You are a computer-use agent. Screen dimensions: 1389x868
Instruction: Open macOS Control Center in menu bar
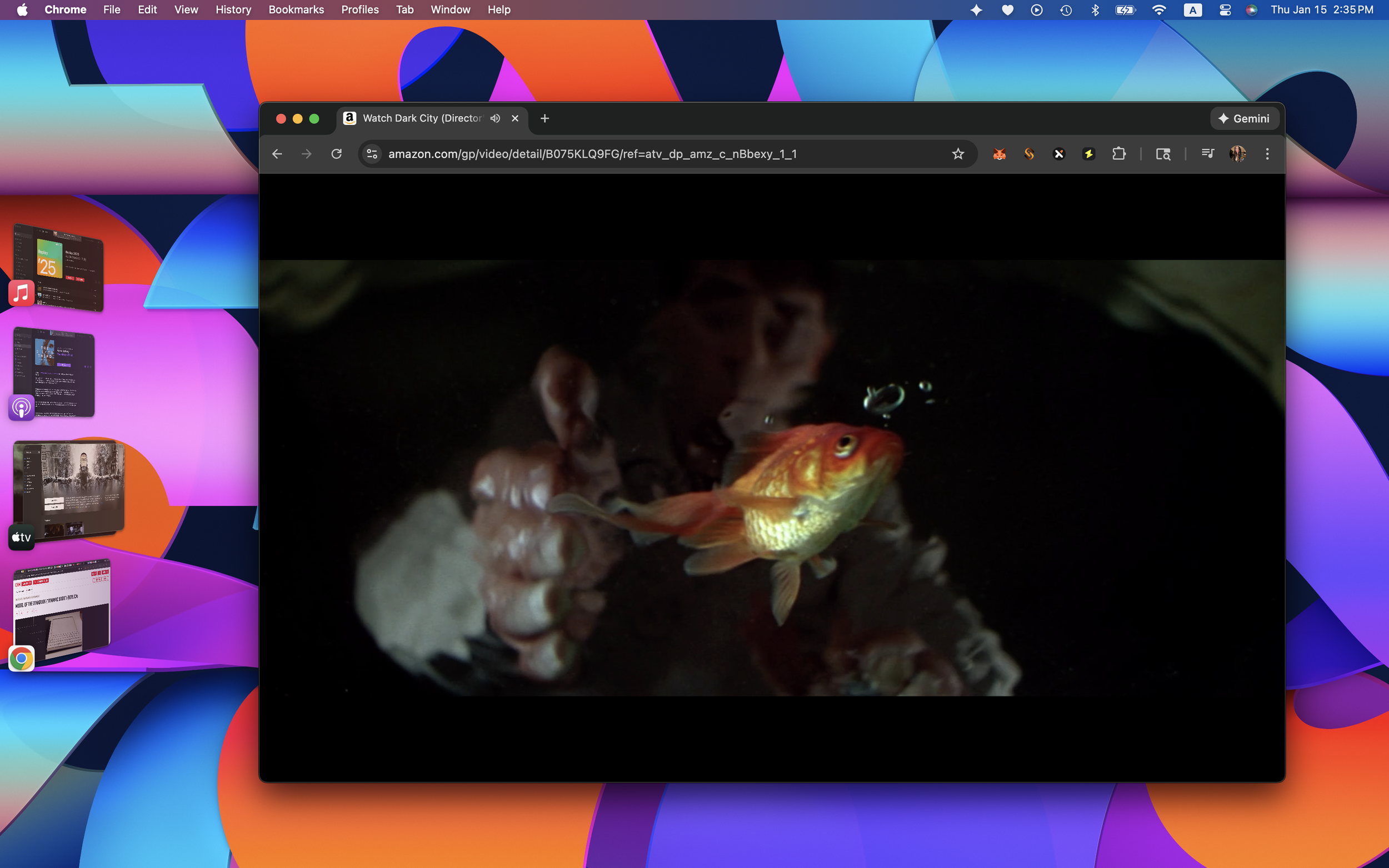click(1225, 10)
